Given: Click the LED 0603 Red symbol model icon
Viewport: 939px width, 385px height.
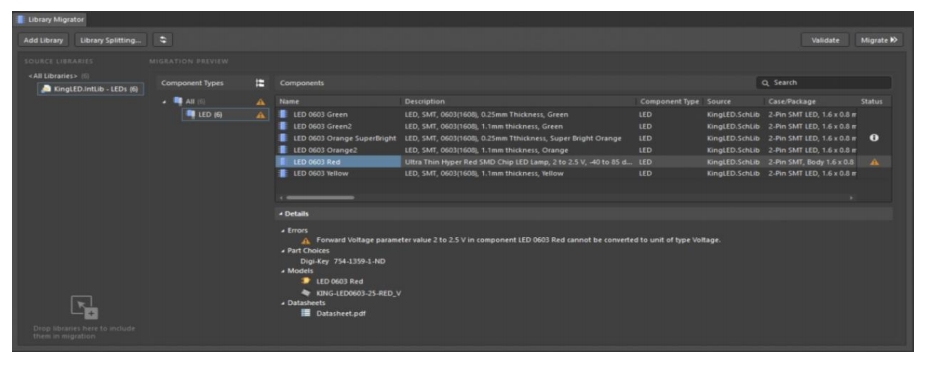Looking at the screenshot, I should (x=306, y=281).
